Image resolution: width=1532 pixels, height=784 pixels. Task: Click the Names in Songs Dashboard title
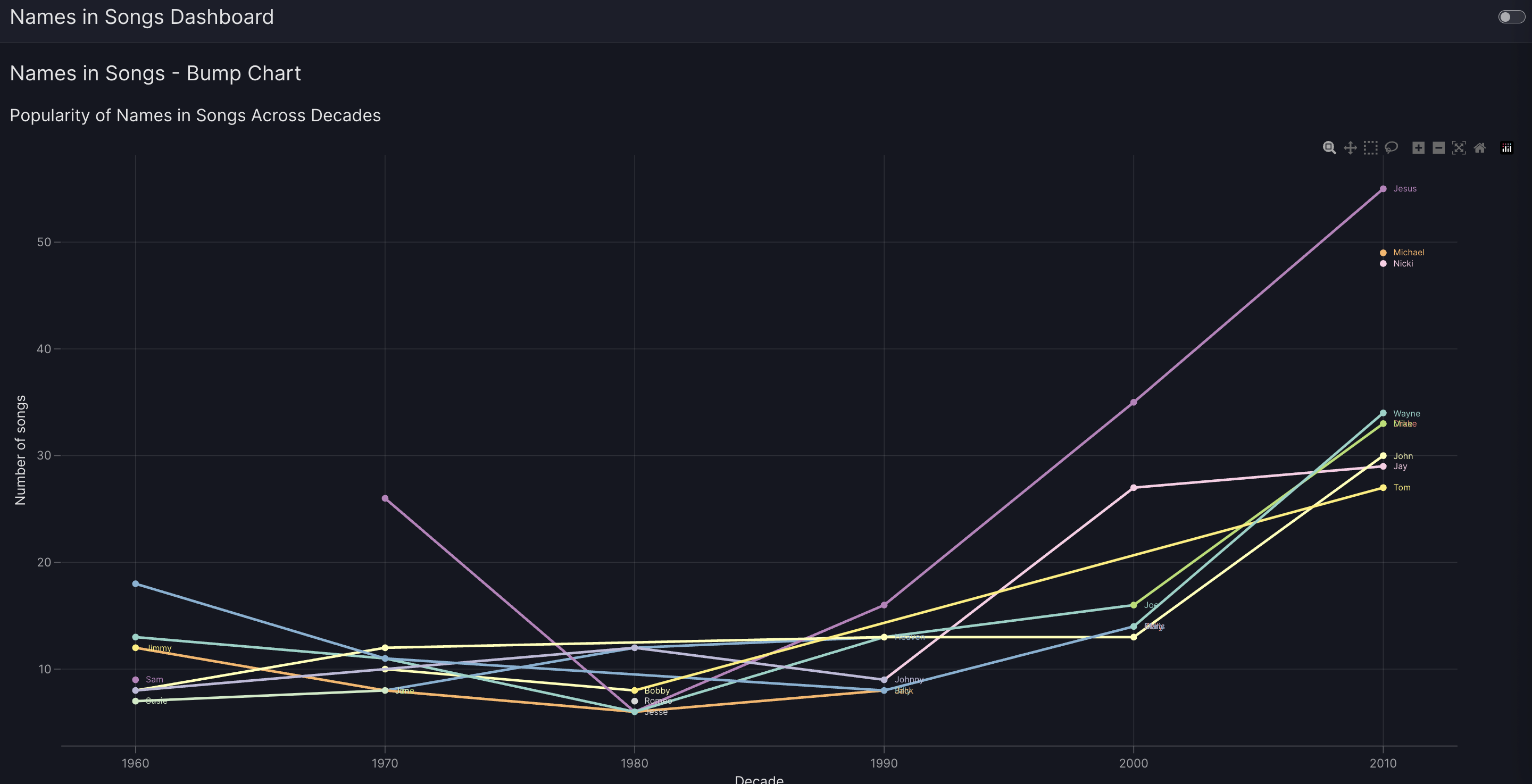point(141,16)
